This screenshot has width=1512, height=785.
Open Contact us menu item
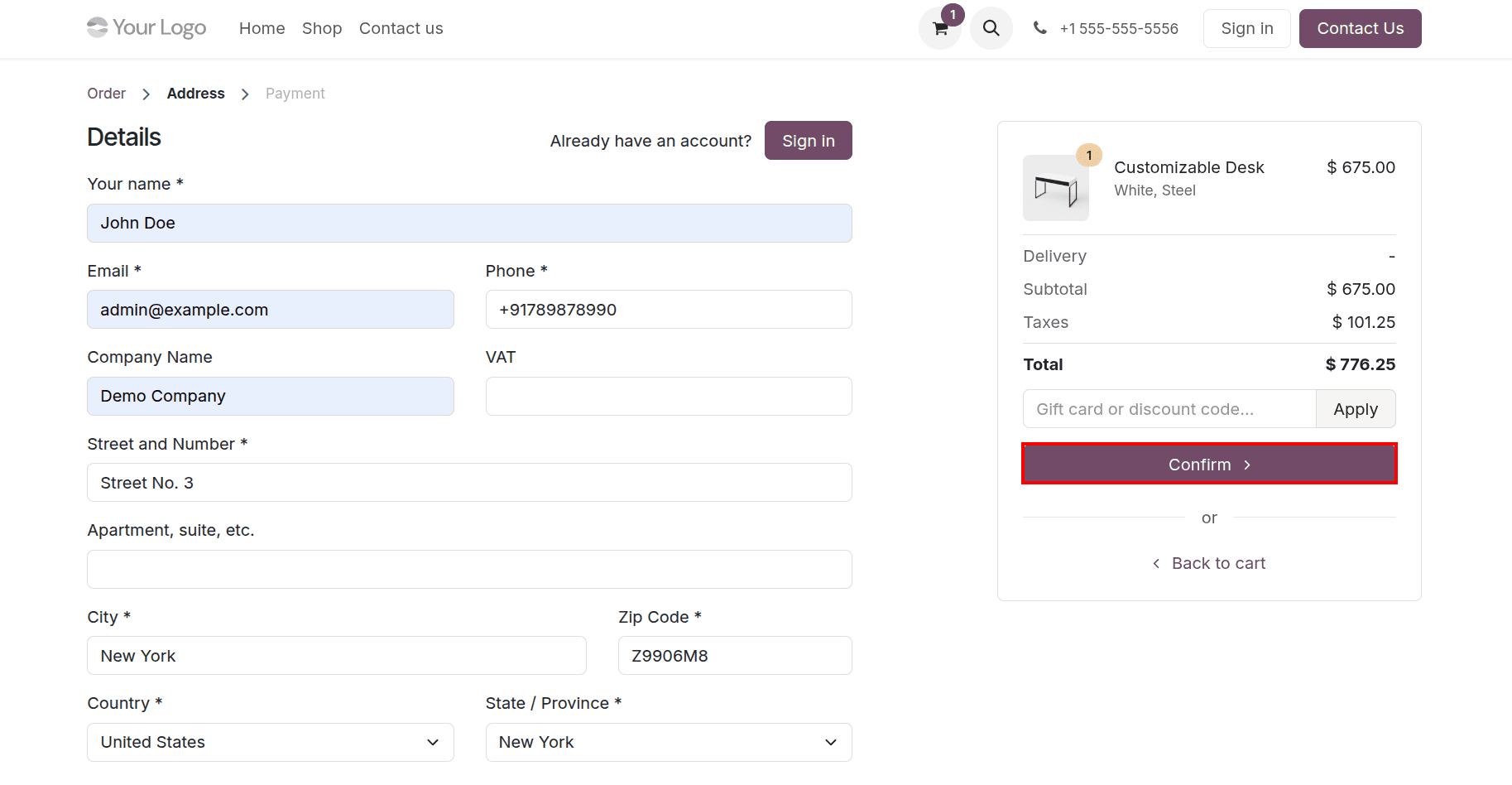[x=401, y=28]
